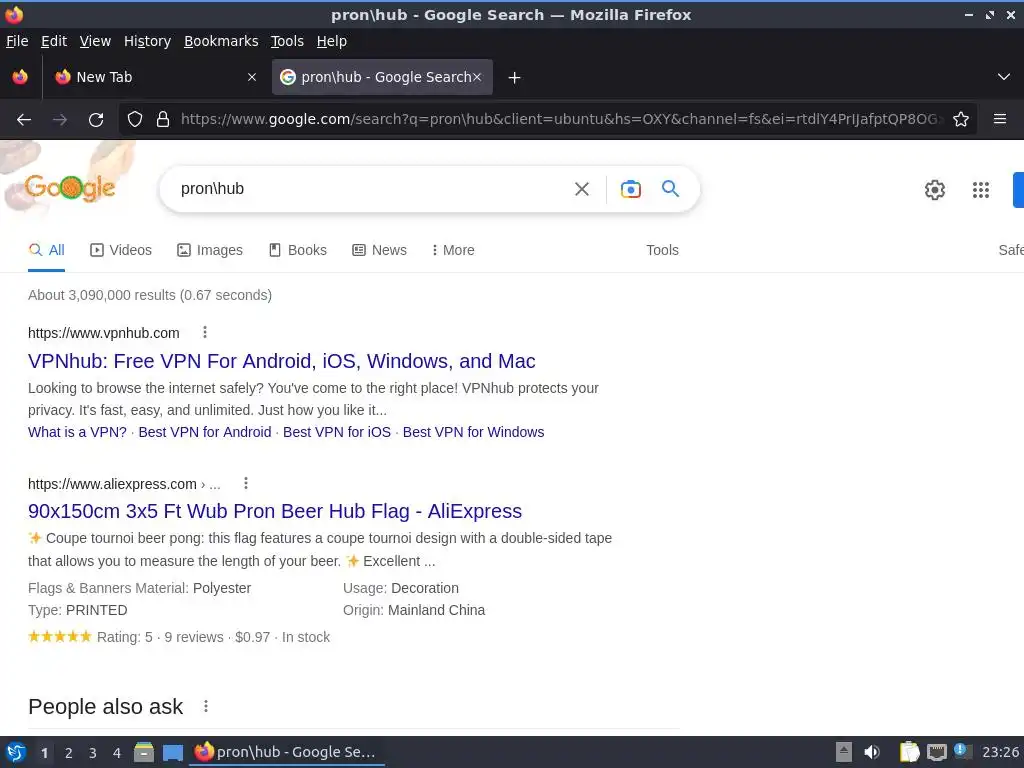This screenshot has height=768, width=1024.
Task: Click into the Google search input
Action: tap(369, 189)
